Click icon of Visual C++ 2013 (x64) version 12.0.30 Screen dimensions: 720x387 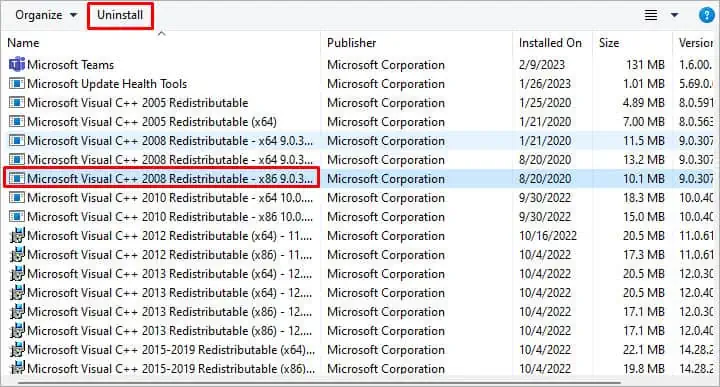click(x=17, y=274)
